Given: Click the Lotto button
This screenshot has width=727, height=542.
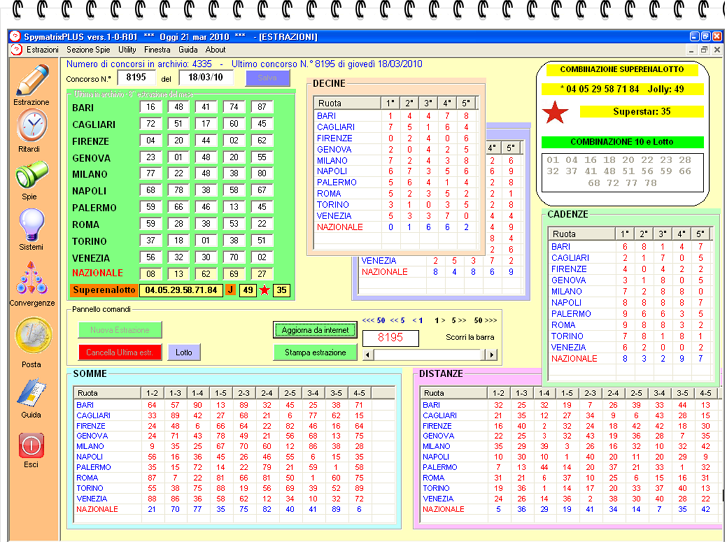Looking at the screenshot, I should click(184, 352).
